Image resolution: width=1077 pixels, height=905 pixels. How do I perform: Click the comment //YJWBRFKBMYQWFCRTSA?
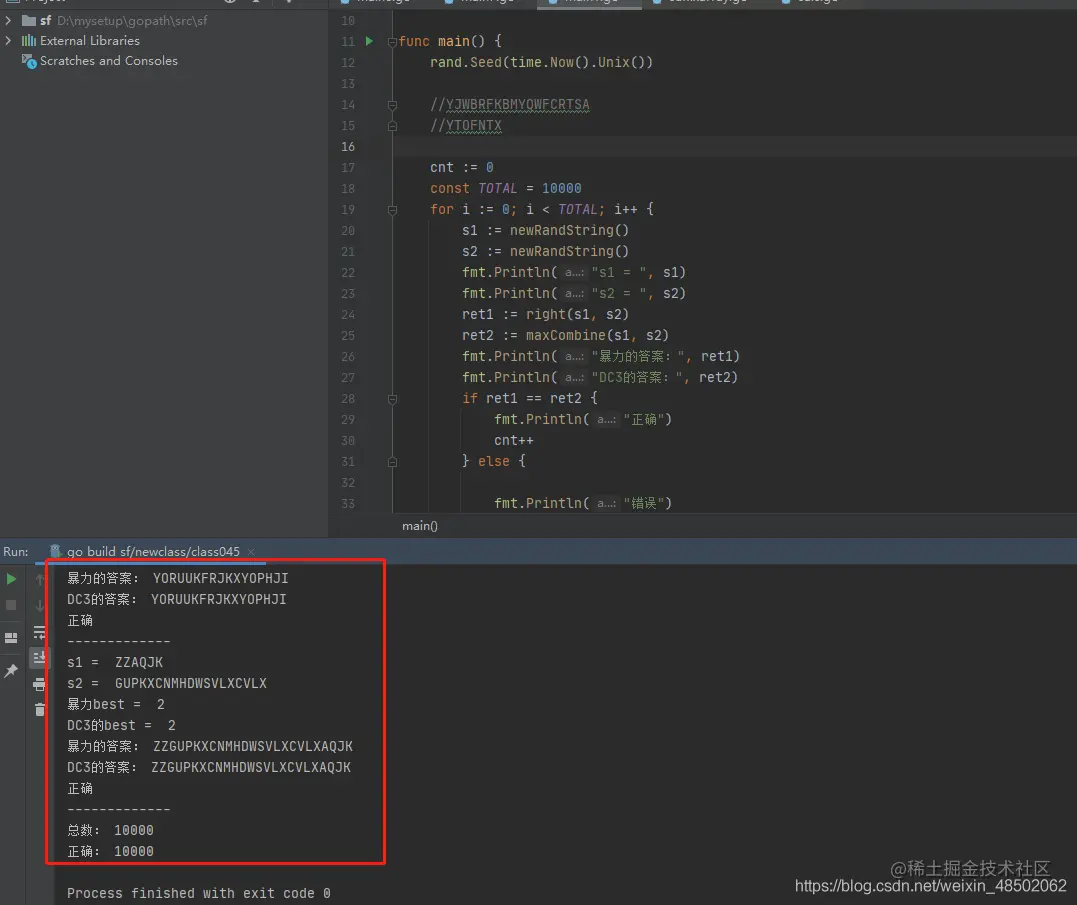tap(510, 105)
